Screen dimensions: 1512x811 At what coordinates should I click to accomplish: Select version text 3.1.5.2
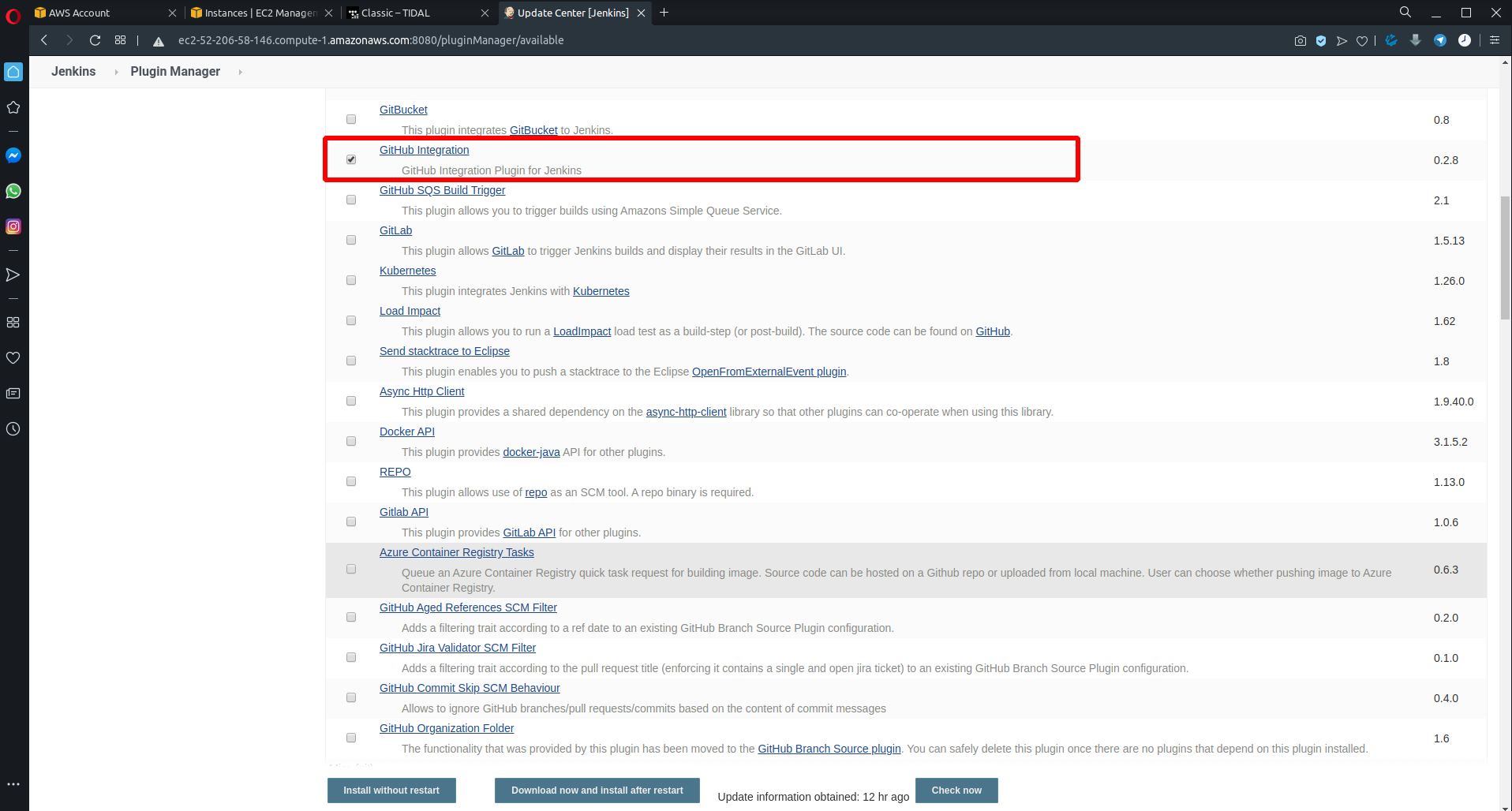pos(1450,442)
